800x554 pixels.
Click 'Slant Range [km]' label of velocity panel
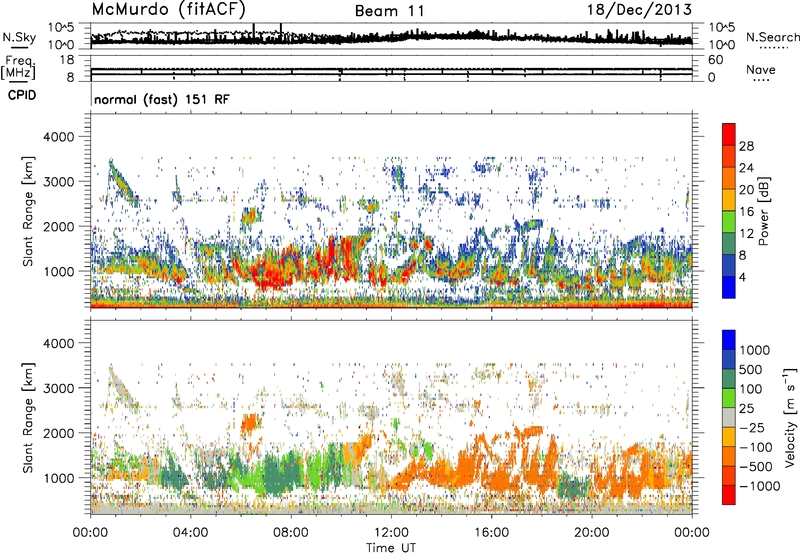pos(28,417)
